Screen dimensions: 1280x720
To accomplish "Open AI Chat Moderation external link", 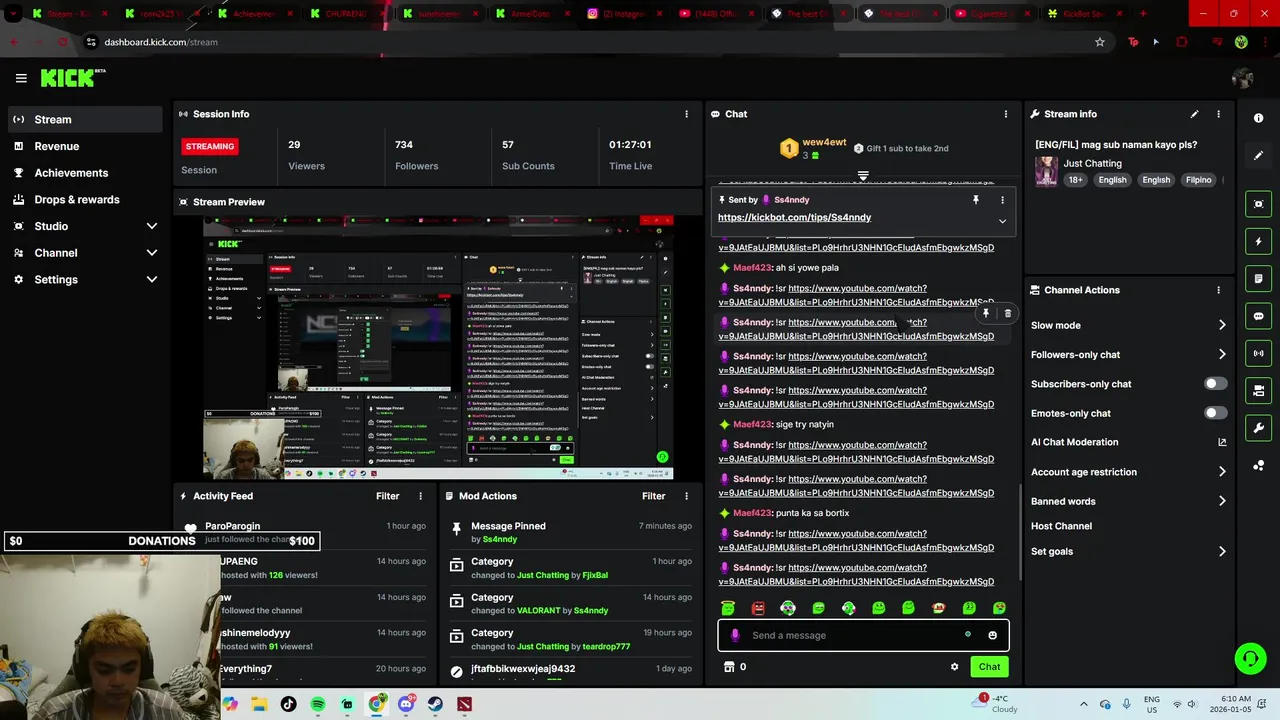I will [1222, 442].
